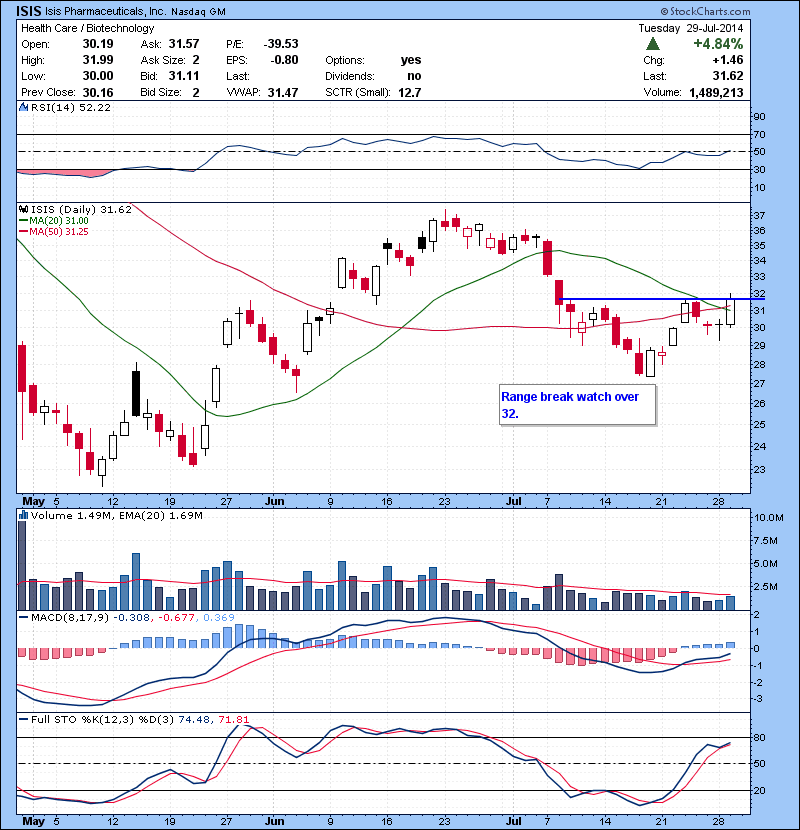The width and height of the screenshot is (800, 830).
Task: Click the EPS value -0.80
Action: pos(284,60)
